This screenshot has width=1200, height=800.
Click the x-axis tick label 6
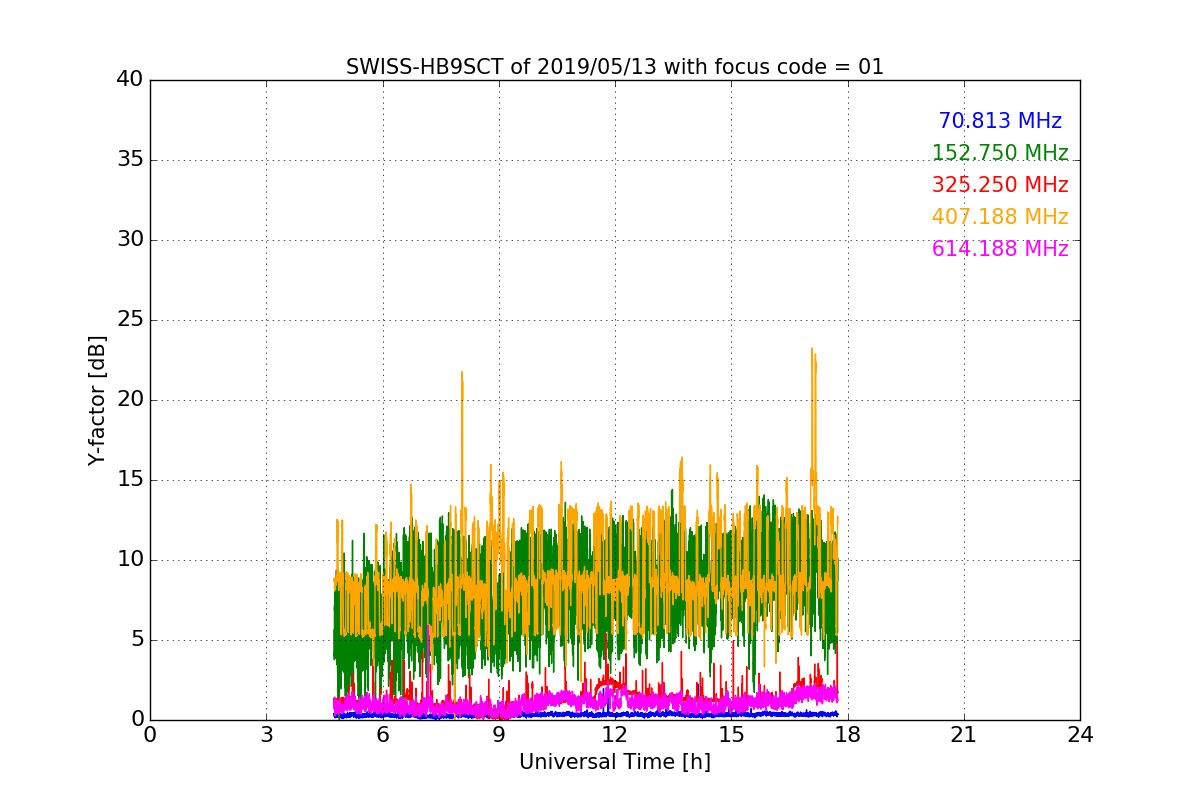click(x=382, y=735)
